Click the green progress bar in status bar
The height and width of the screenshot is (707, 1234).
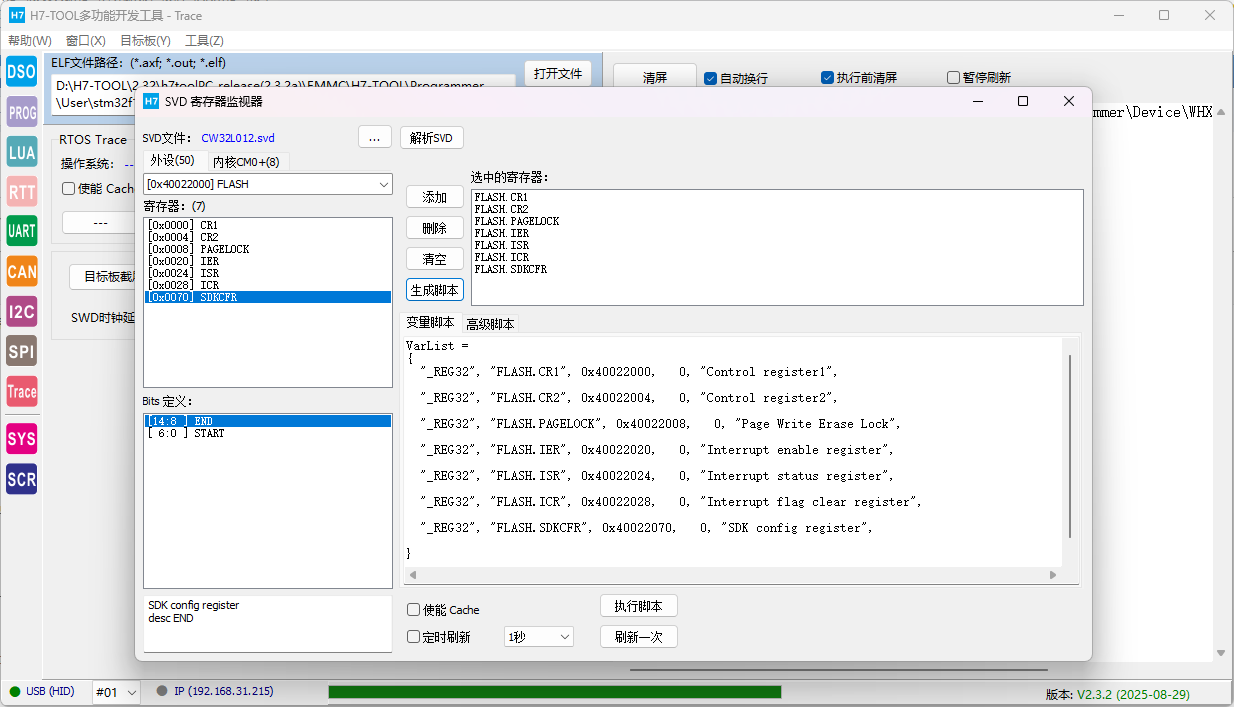click(555, 692)
